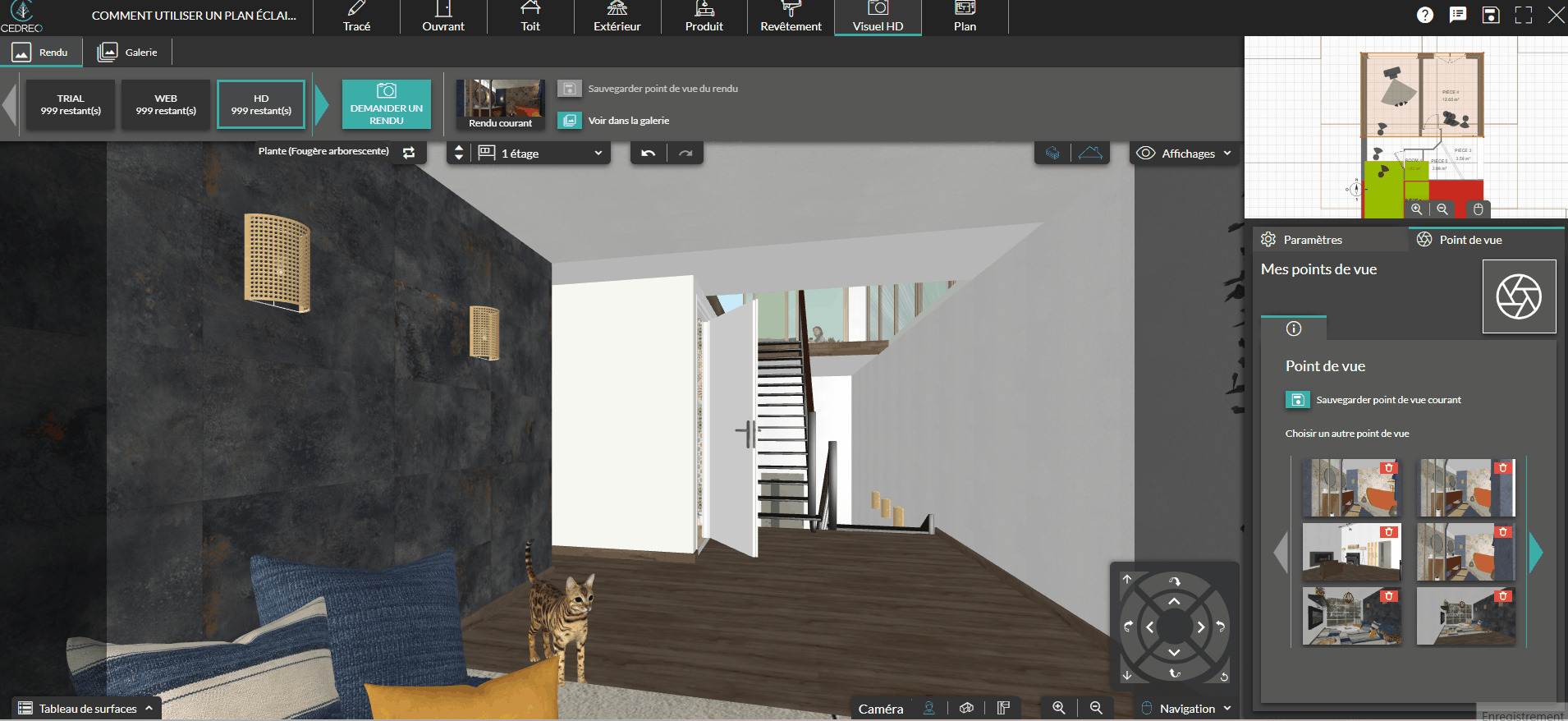Open the Tracé drawing step
The height and width of the screenshot is (721, 1568).
pos(356,17)
